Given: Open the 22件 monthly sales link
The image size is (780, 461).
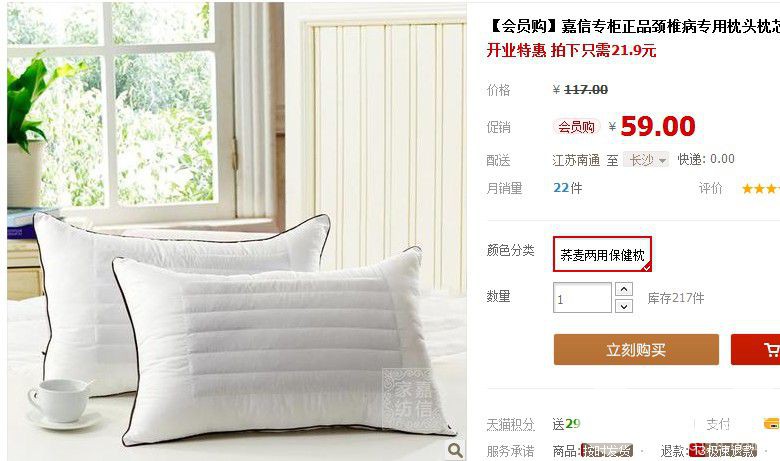Looking at the screenshot, I should [x=568, y=188].
